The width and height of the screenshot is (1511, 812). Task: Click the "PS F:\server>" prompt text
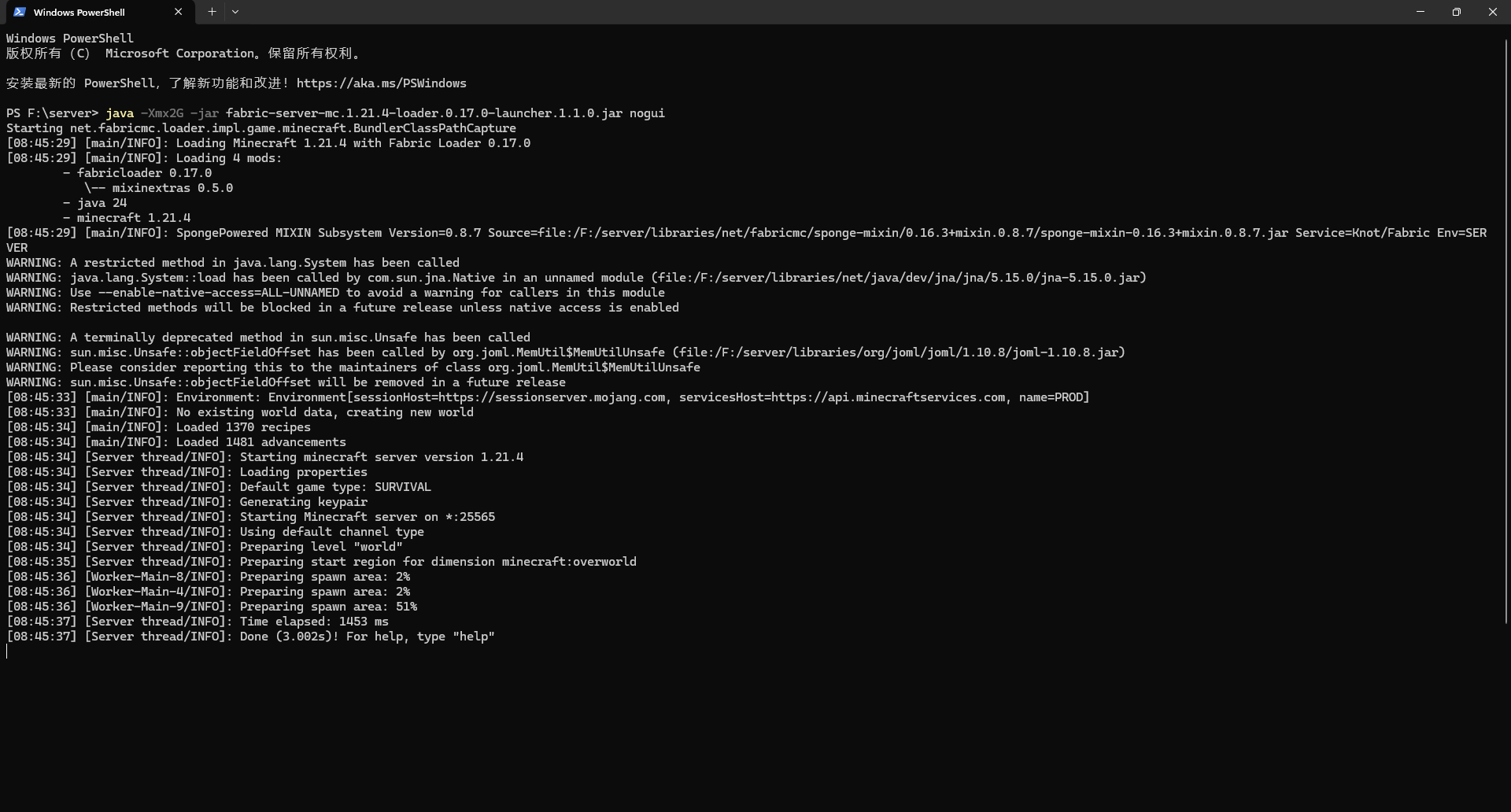click(52, 113)
